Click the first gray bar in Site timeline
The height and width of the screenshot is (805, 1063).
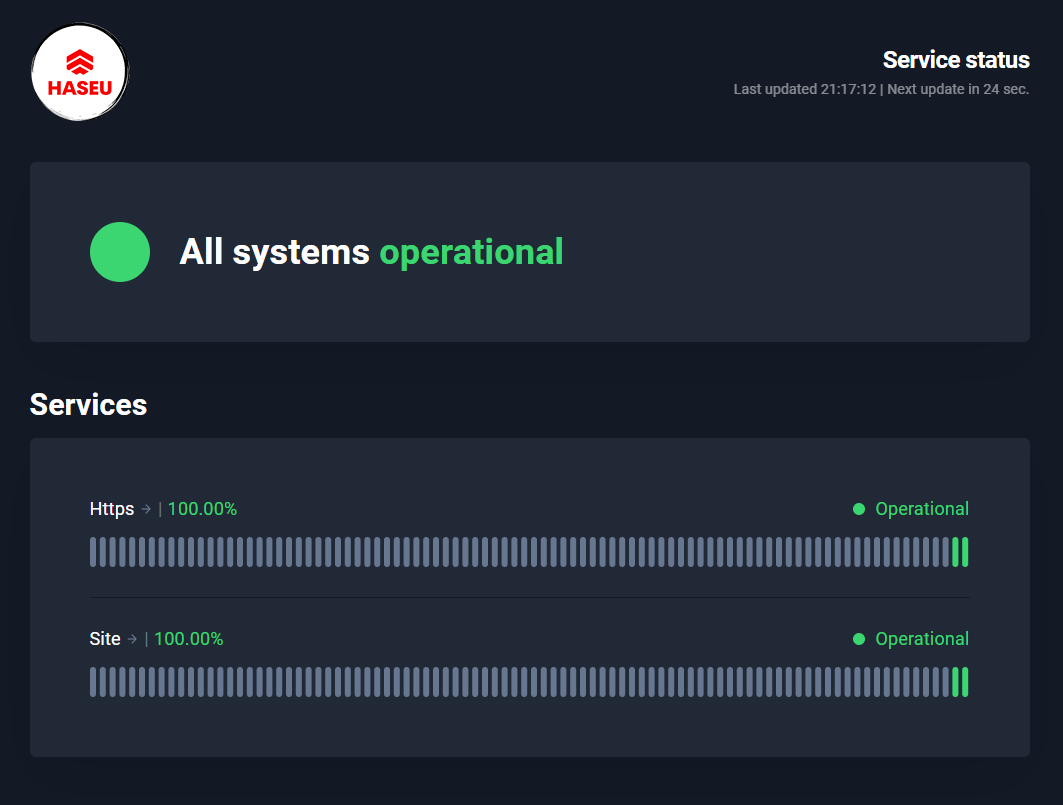tap(93, 682)
